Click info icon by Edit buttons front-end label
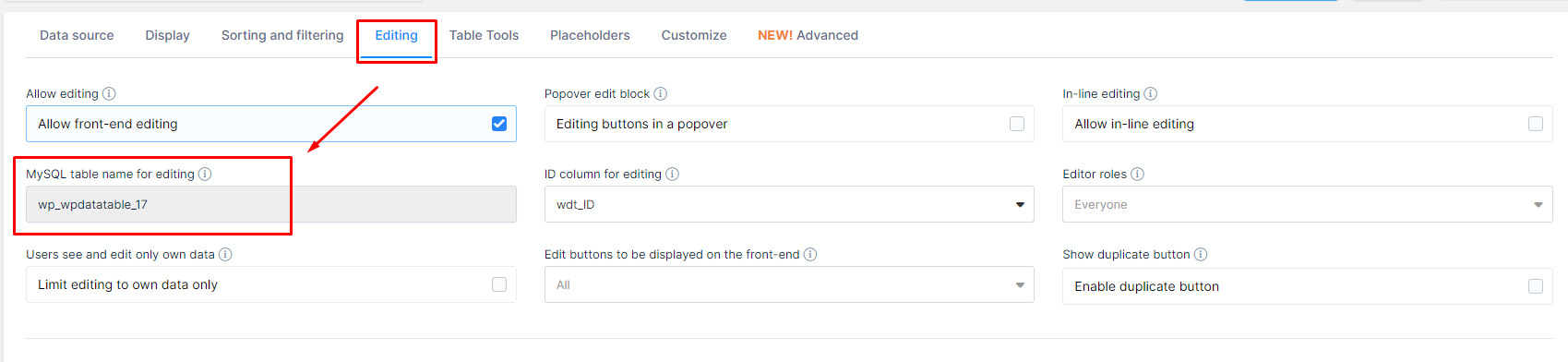Screen dimensions: 1568x362 810,254
